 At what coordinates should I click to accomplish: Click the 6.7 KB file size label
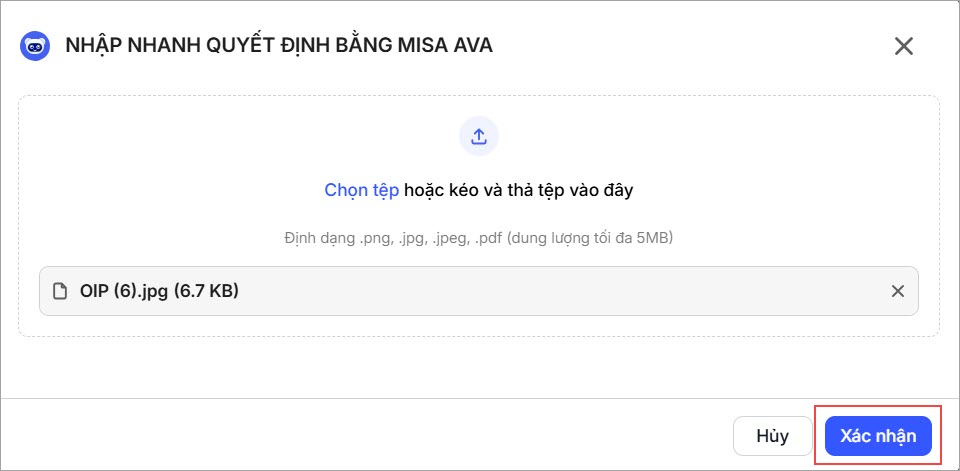207,291
